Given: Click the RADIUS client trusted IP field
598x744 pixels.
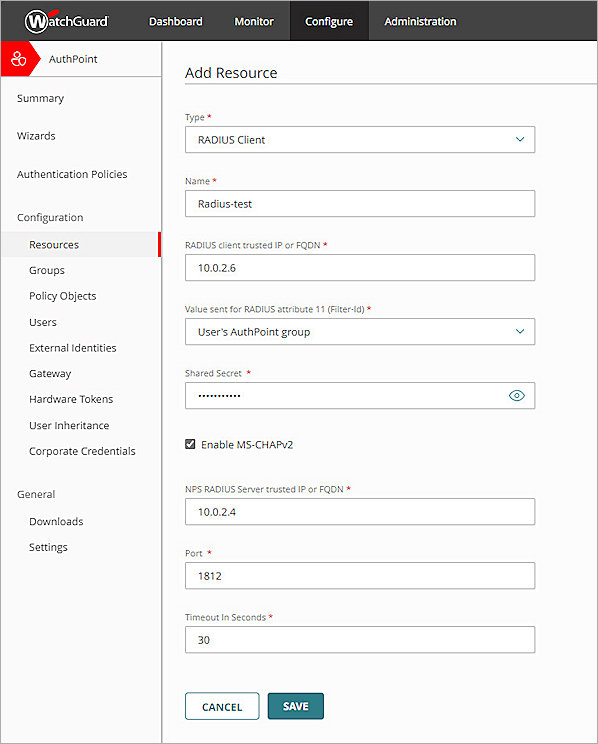Looking at the screenshot, I should pyautogui.click(x=360, y=268).
